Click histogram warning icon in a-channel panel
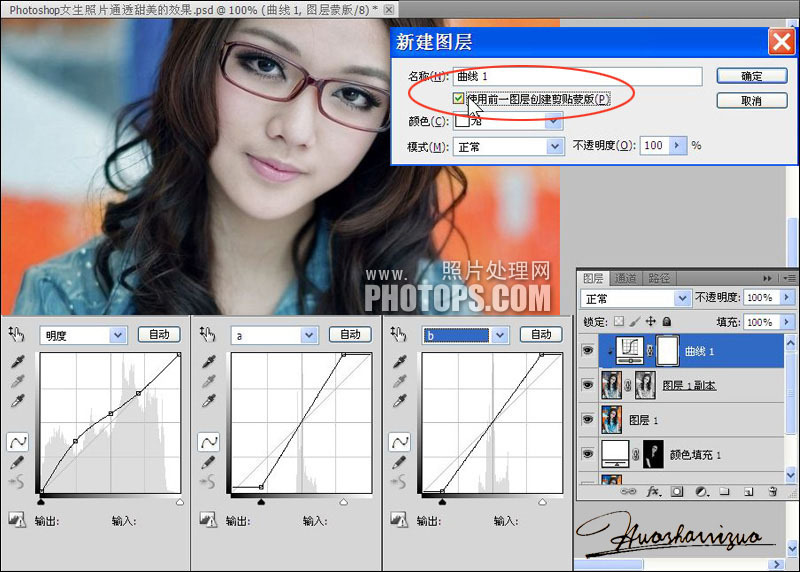Viewport: 800px width, 572px height. click(208, 520)
